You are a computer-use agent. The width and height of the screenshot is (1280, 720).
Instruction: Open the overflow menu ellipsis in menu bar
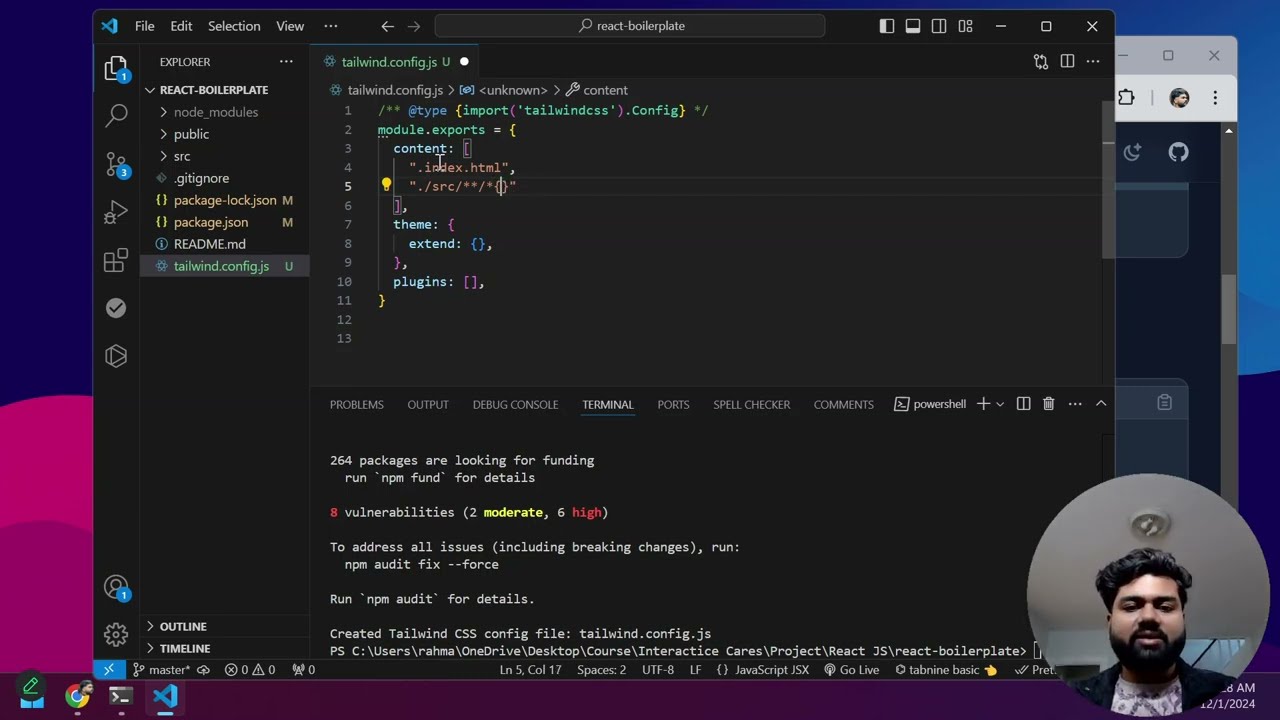click(x=331, y=26)
